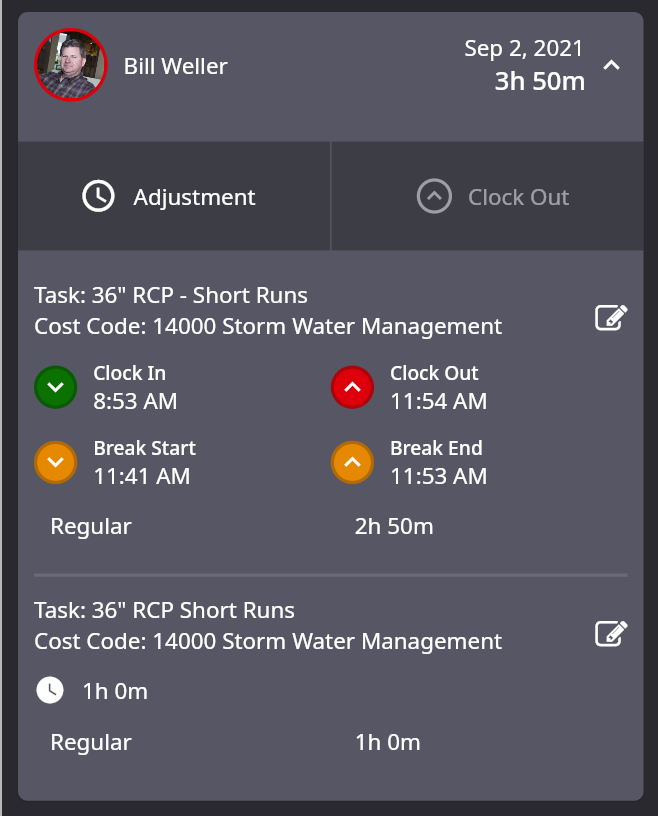Click the 11:41 AM break start time
Viewport: 658px width, 816px height.
point(142,476)
